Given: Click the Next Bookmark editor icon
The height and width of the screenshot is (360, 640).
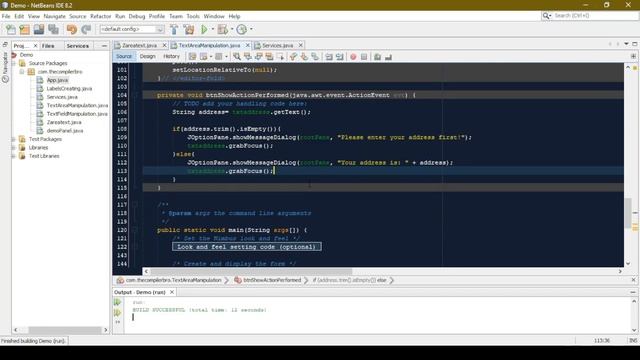Looking at the screenshot, I should coord(304,57).
